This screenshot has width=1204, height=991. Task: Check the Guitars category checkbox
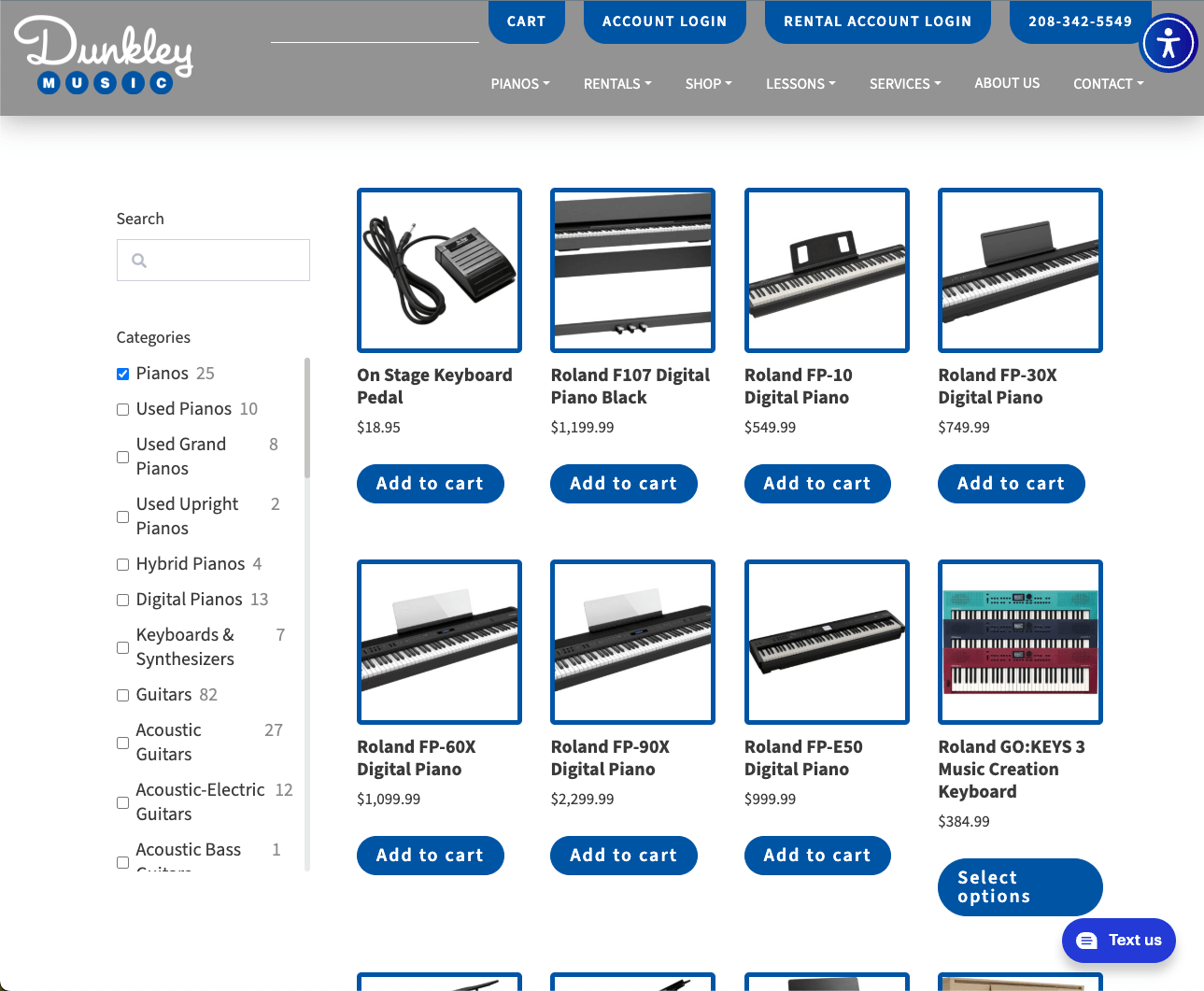(x=122, y=695)
